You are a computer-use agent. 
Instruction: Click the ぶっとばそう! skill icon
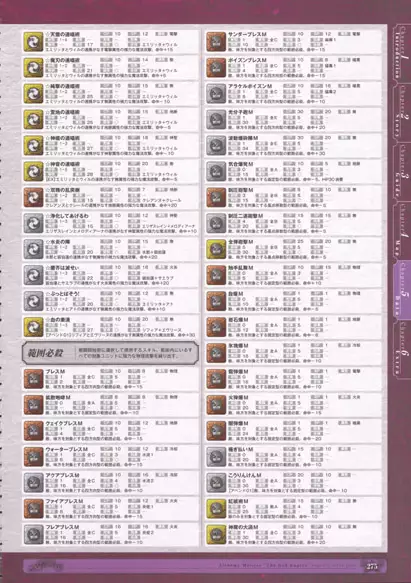(33, 301)
